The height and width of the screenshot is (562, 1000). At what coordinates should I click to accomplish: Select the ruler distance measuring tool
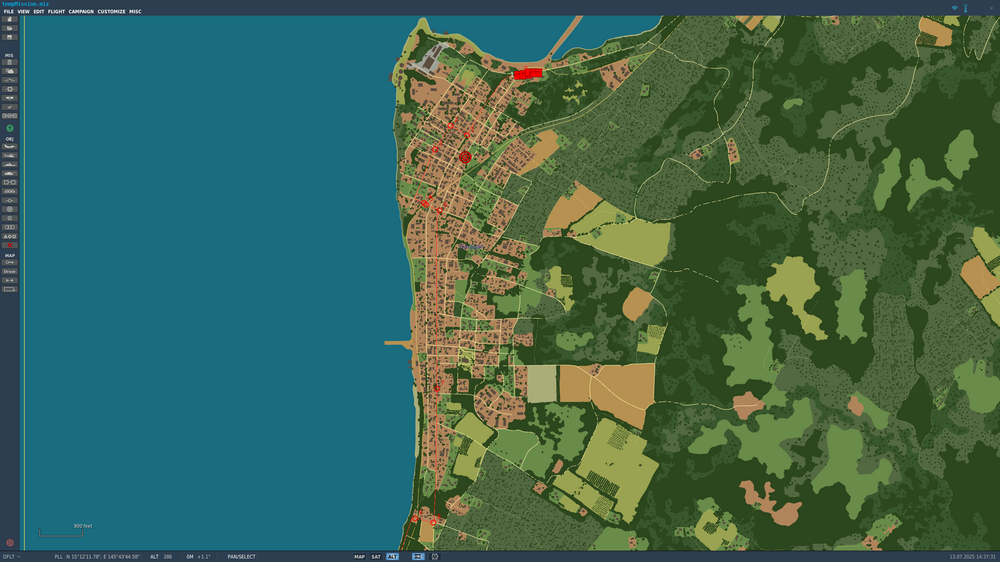click(x=10, y=280)
